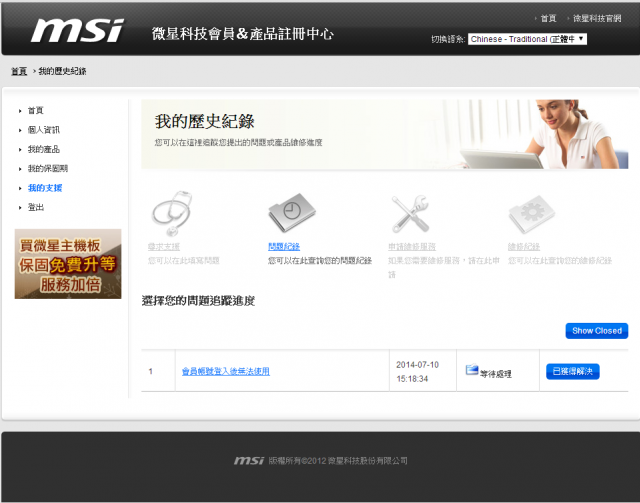Image resolution: width=640 pixels, height=503 pixels.
Task: Click the small MSI logo in footer
Action: [x=249, y=461]
